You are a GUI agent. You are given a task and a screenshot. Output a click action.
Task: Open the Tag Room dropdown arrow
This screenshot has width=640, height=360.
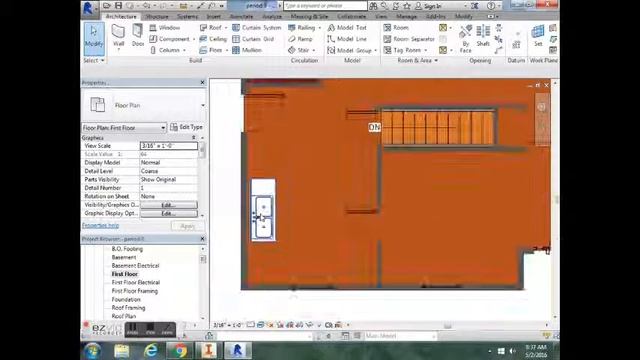[x=426, y=50]
